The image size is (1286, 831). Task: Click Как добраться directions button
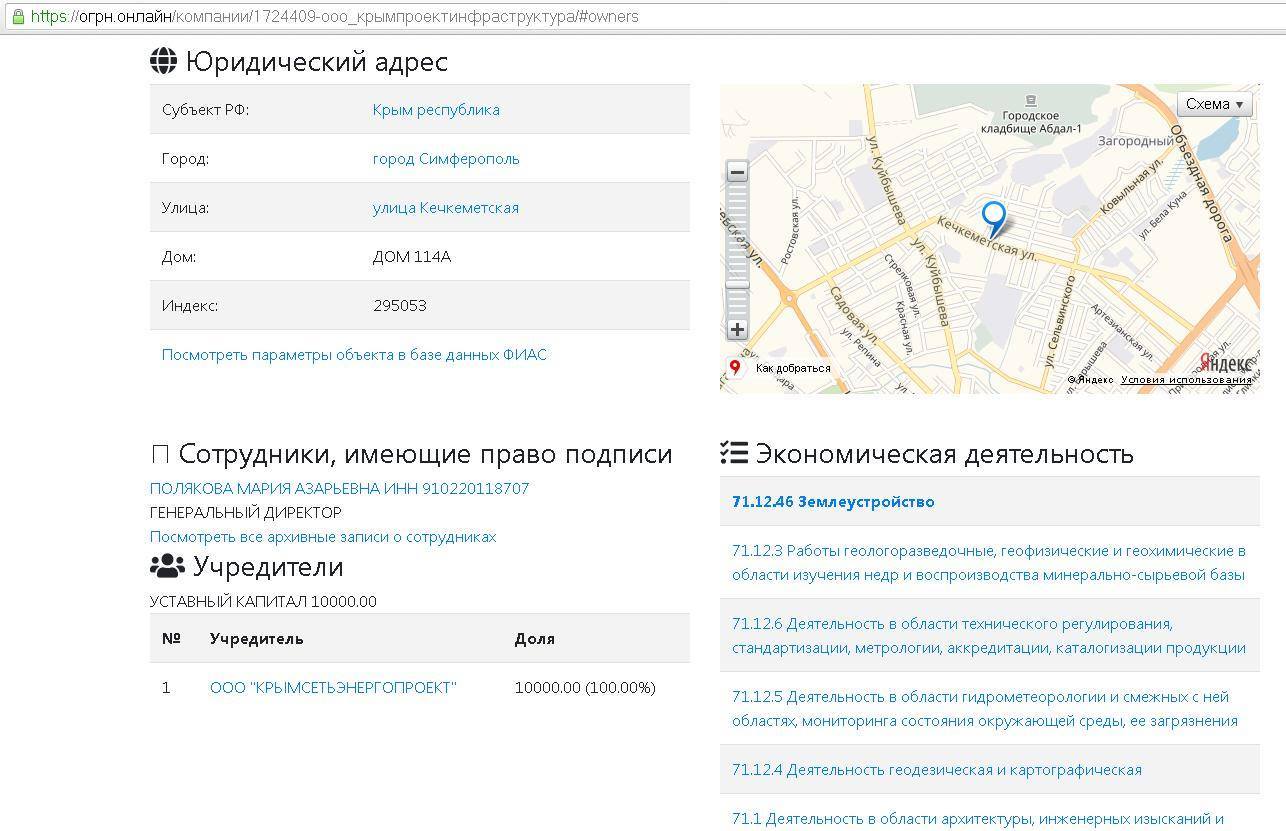[x=792, y=368]
